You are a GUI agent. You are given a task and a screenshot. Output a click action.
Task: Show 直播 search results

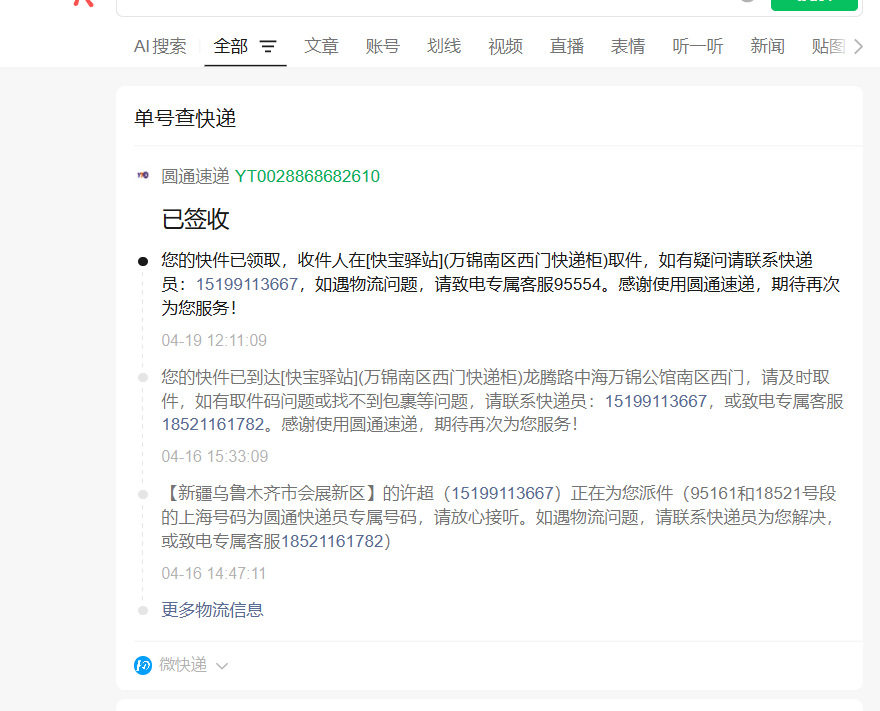click(566, 46)
